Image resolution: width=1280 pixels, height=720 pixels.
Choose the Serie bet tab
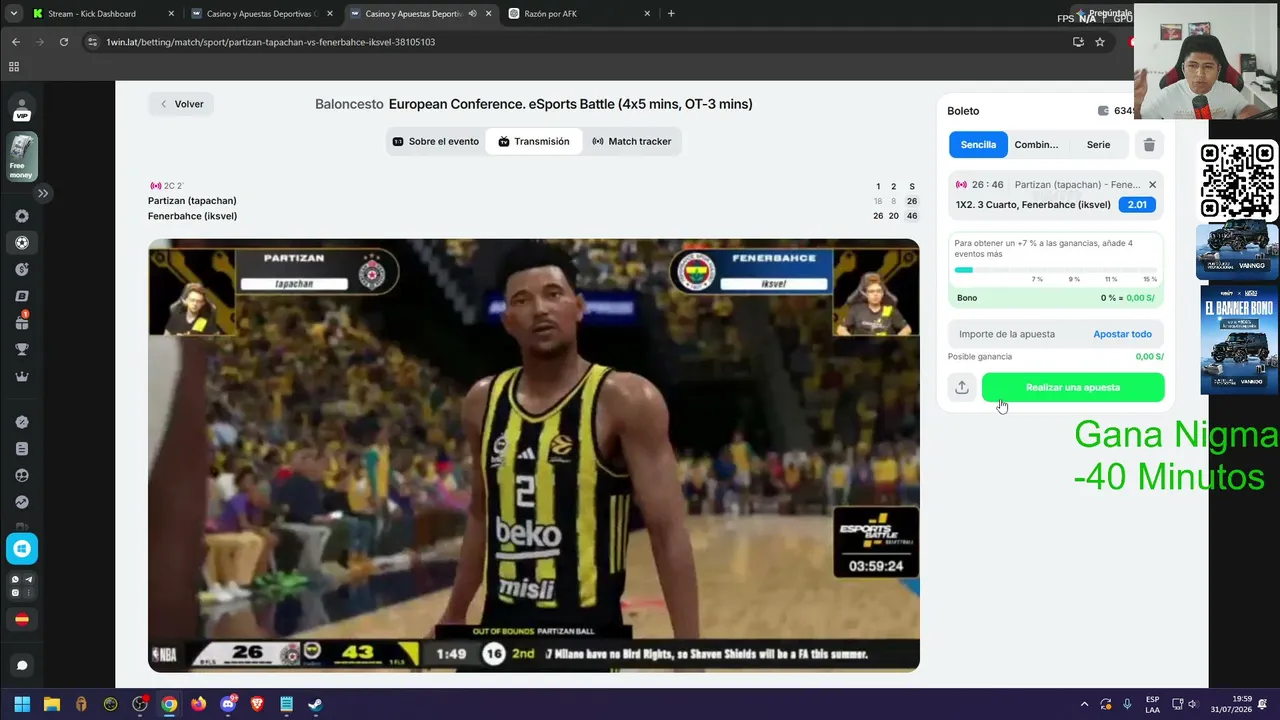[x=1098, y=145]
